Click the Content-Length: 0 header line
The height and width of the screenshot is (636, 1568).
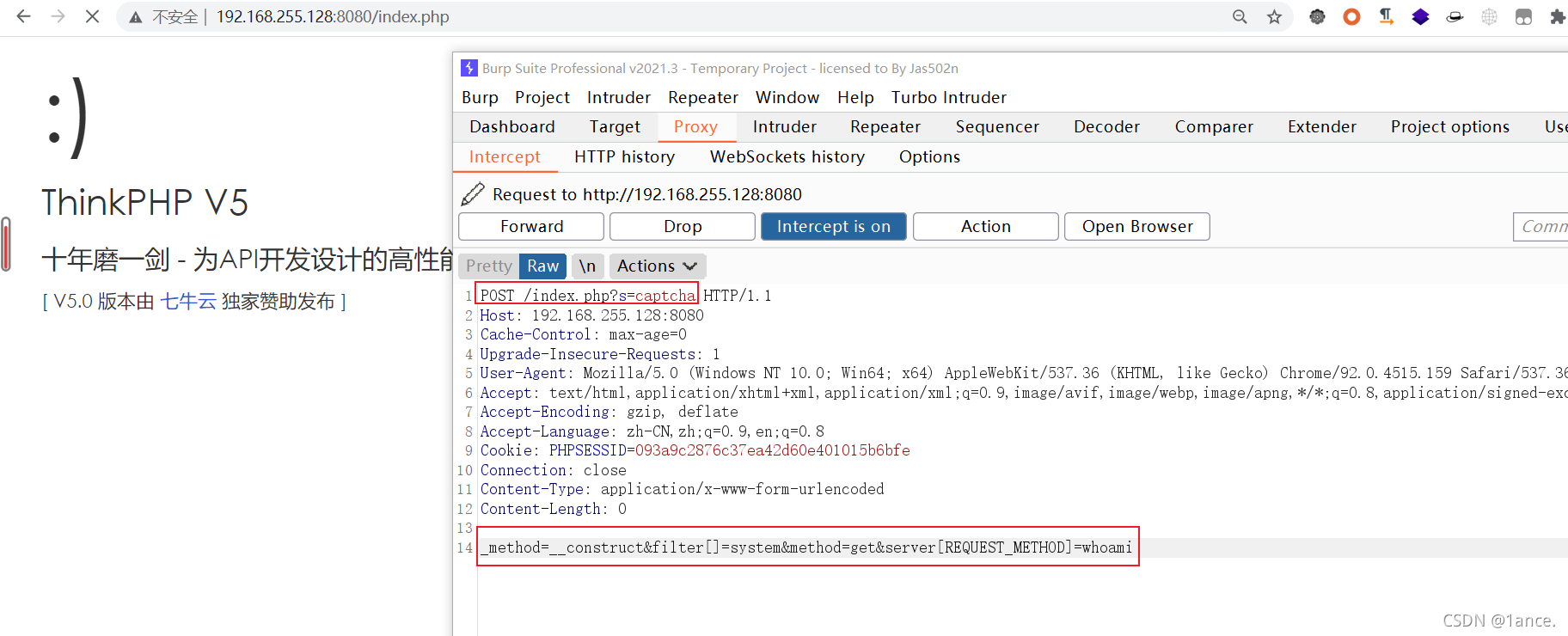[553, 509]
